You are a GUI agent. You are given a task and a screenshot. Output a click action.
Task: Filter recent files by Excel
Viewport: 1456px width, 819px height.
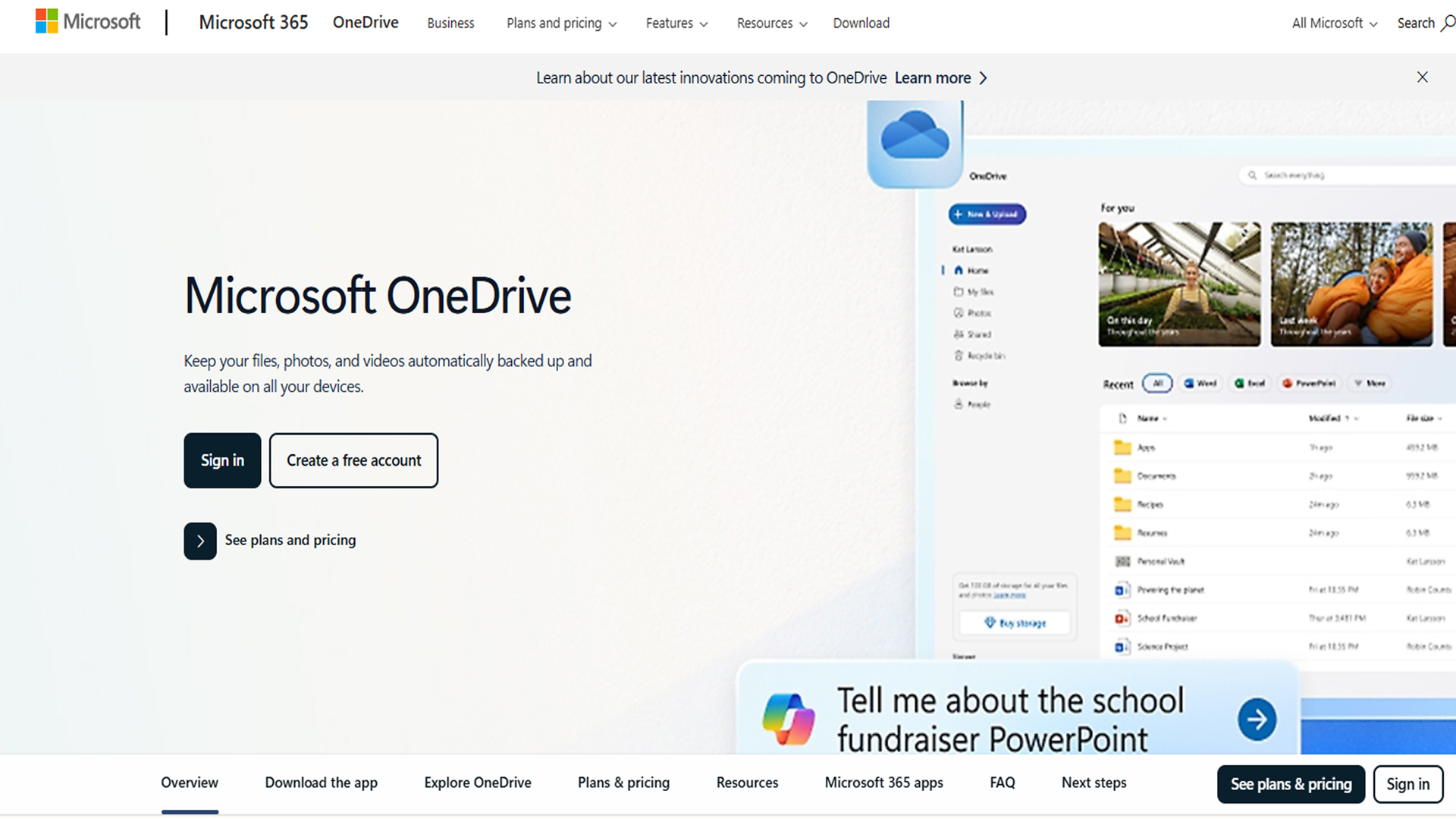tap(1250, 384)
